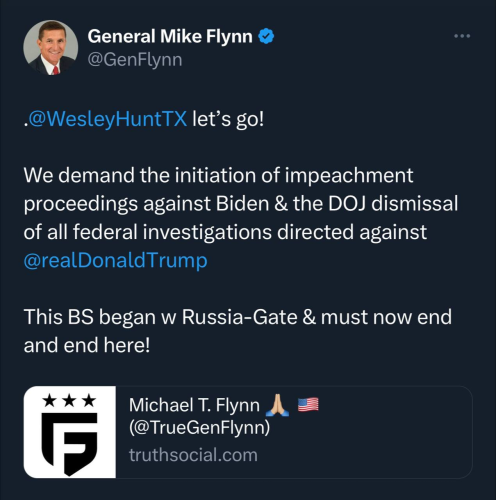Open the Michael T. Flynn card title
The height and width of the screenshot is (500, 496).
coord(194,405)
